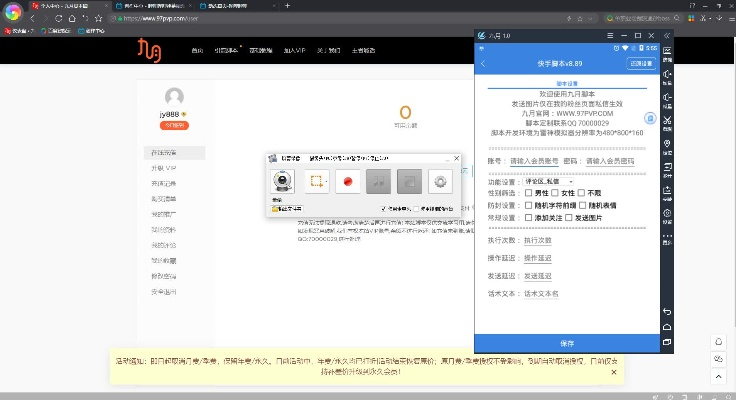This screenshot has height=400, width=736.
Task: Click the Android home icon in emulator sidebar
Action: click(667, 327)
